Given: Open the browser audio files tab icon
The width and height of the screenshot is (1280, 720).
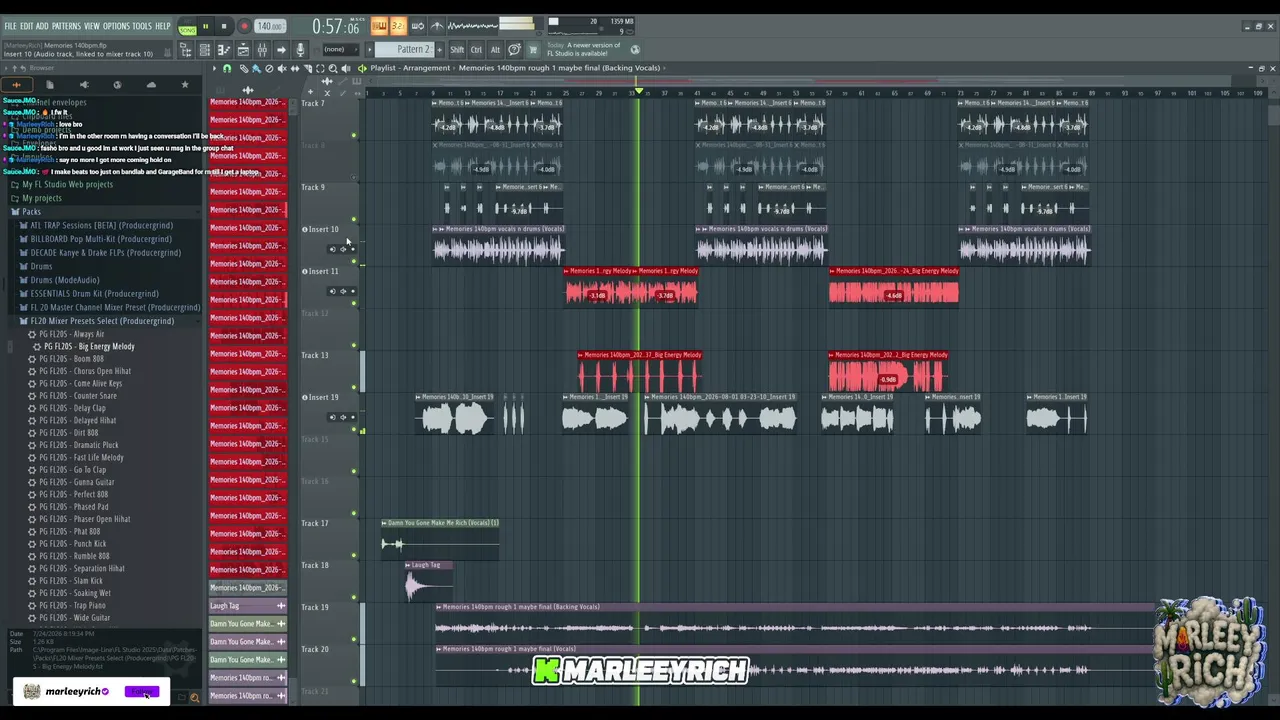Looking at the screenshot, I should click(16, 85).
